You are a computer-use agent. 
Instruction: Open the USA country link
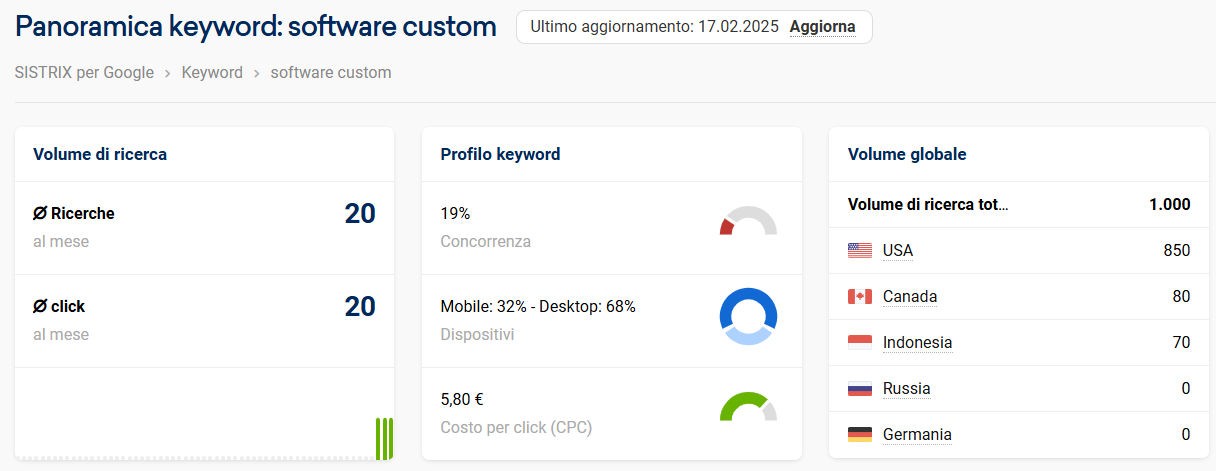[898, 250]
